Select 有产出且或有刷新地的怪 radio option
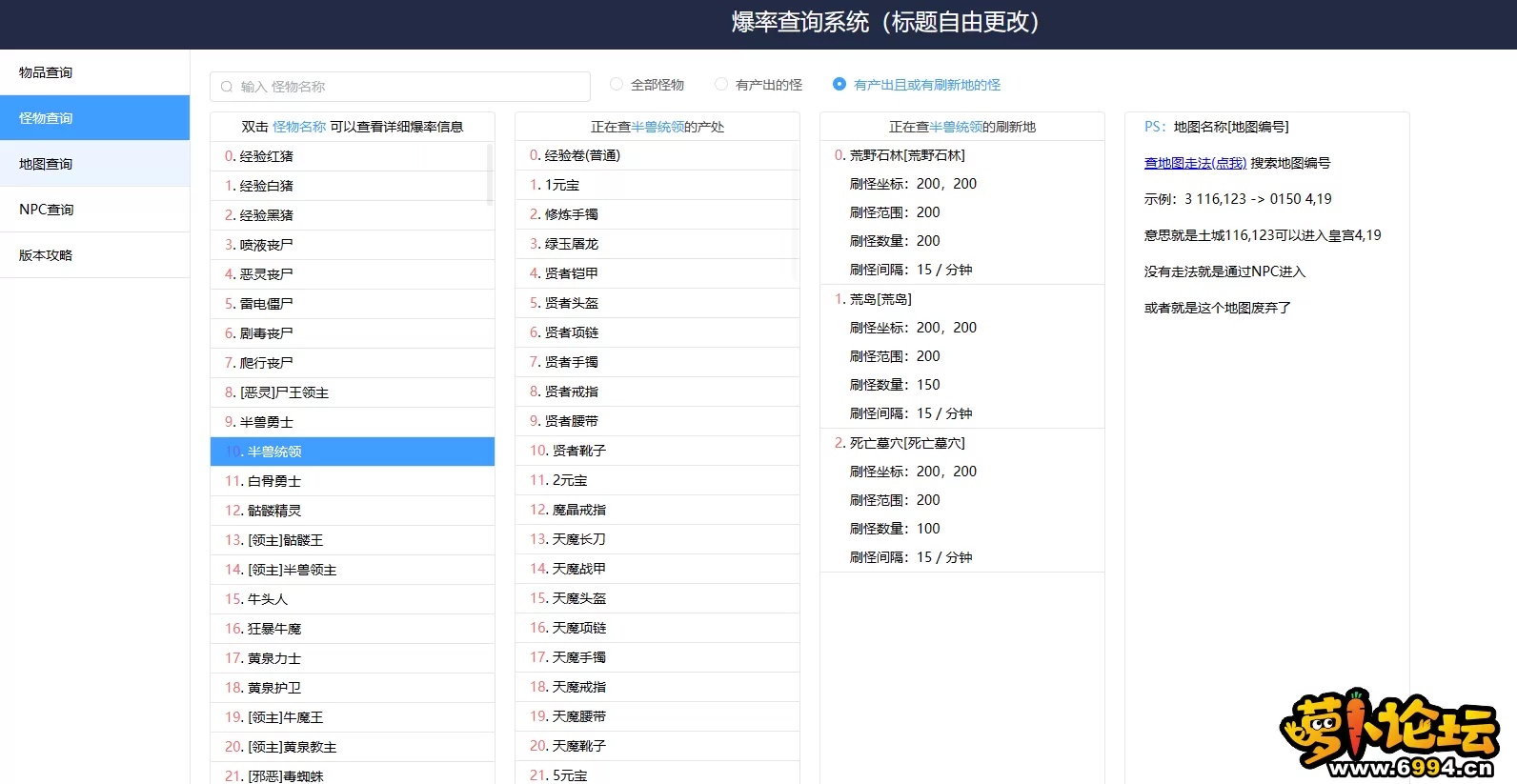This screenshot has height=784, width=1517. [918, 85]
